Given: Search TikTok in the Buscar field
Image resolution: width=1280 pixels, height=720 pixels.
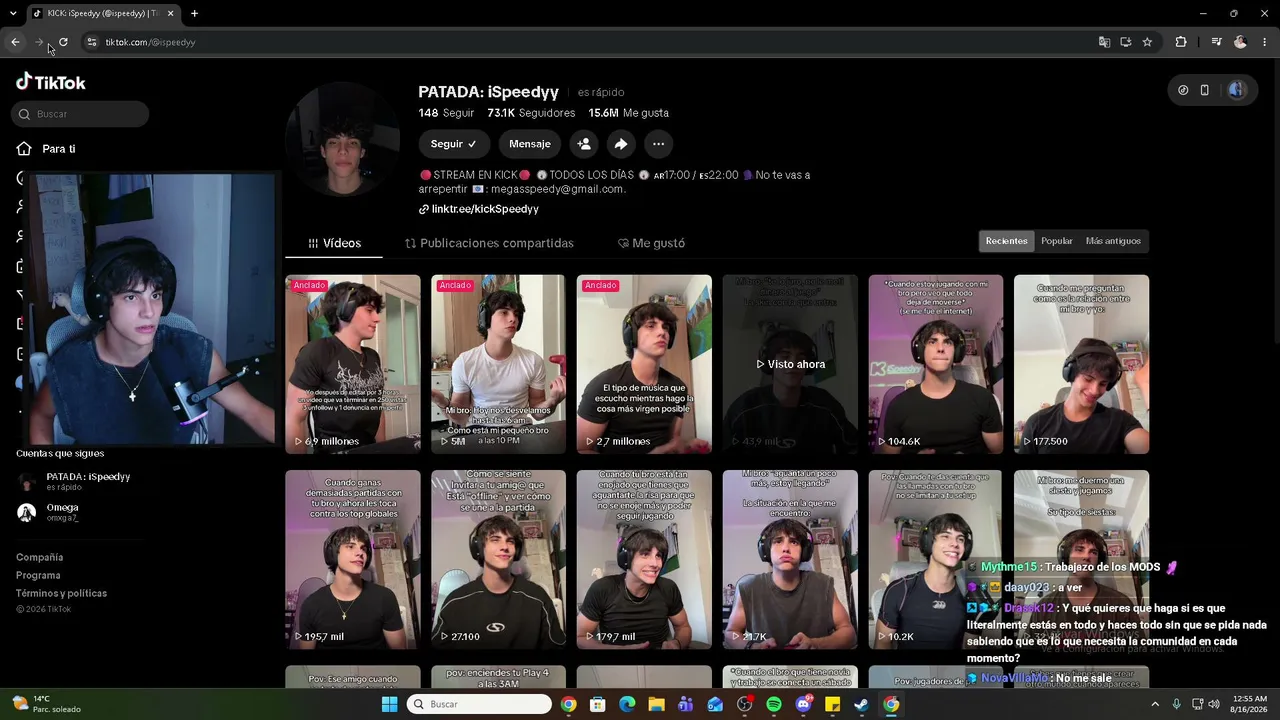Looking at the screenshot, I should [x=81, y=114].
